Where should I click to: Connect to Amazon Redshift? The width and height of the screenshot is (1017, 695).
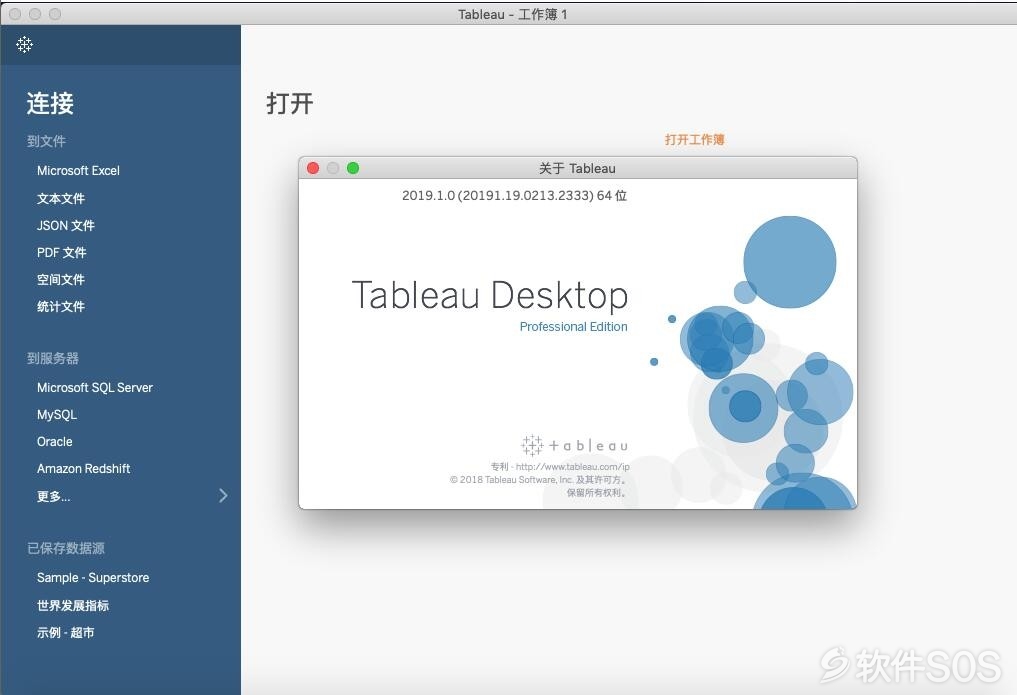[x=84, y=469]
